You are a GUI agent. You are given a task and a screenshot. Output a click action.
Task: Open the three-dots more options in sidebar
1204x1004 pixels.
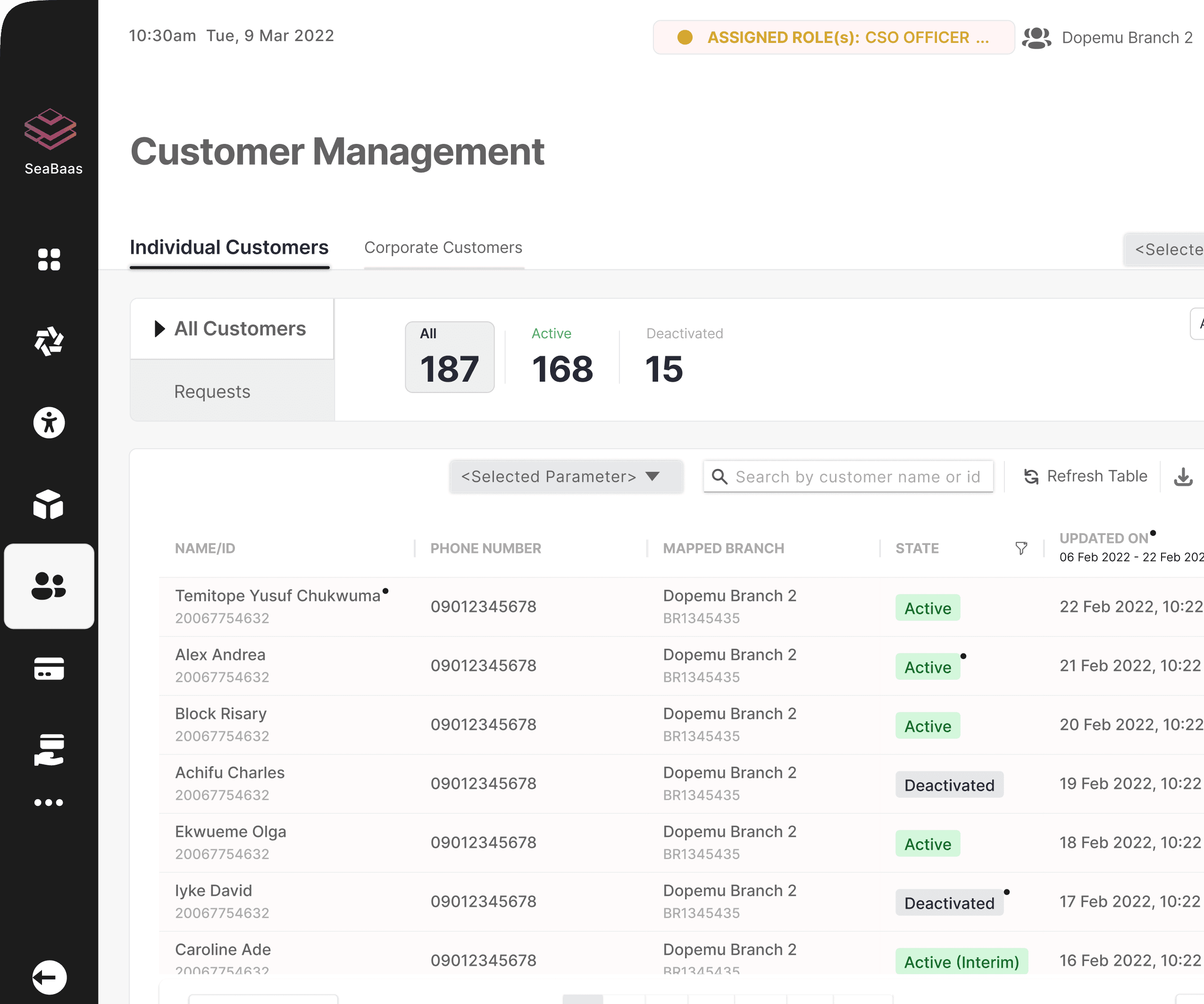(49, 802)
